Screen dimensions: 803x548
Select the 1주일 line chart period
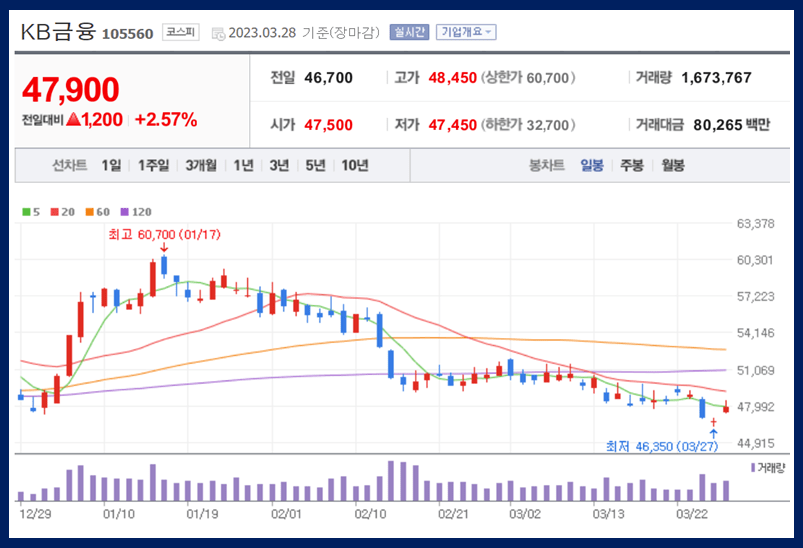(154, 165)
